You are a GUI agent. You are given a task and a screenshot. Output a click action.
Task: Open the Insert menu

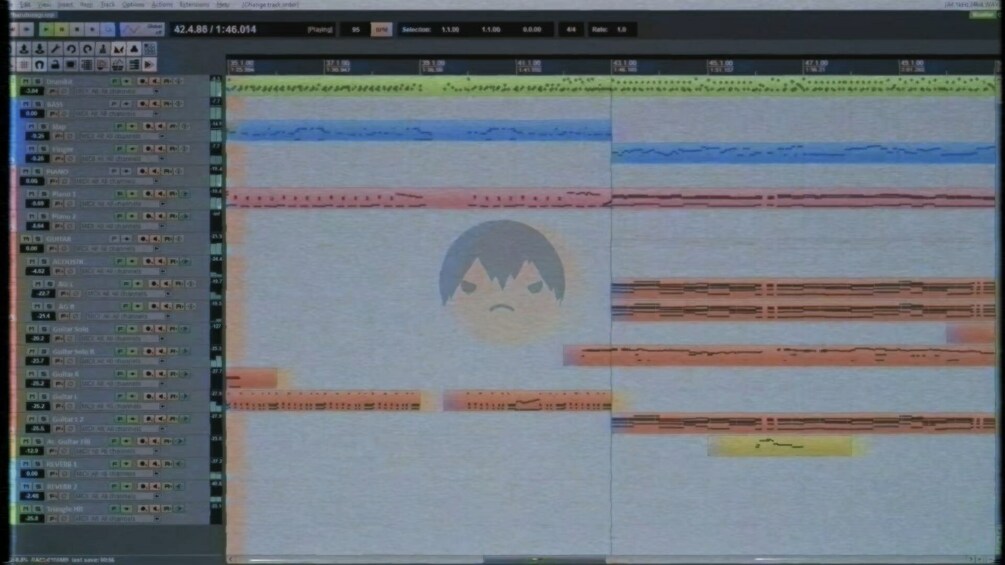click(65, 4)
